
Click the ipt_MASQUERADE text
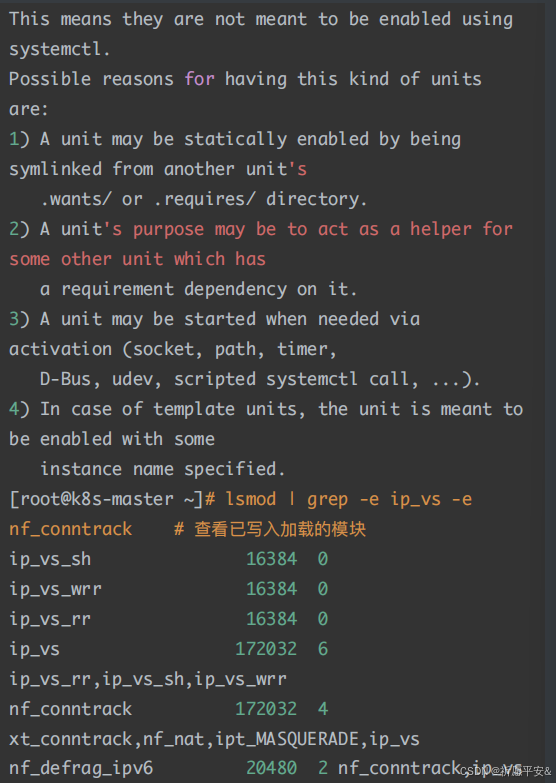pyautogui.click(x=287, y=739)
